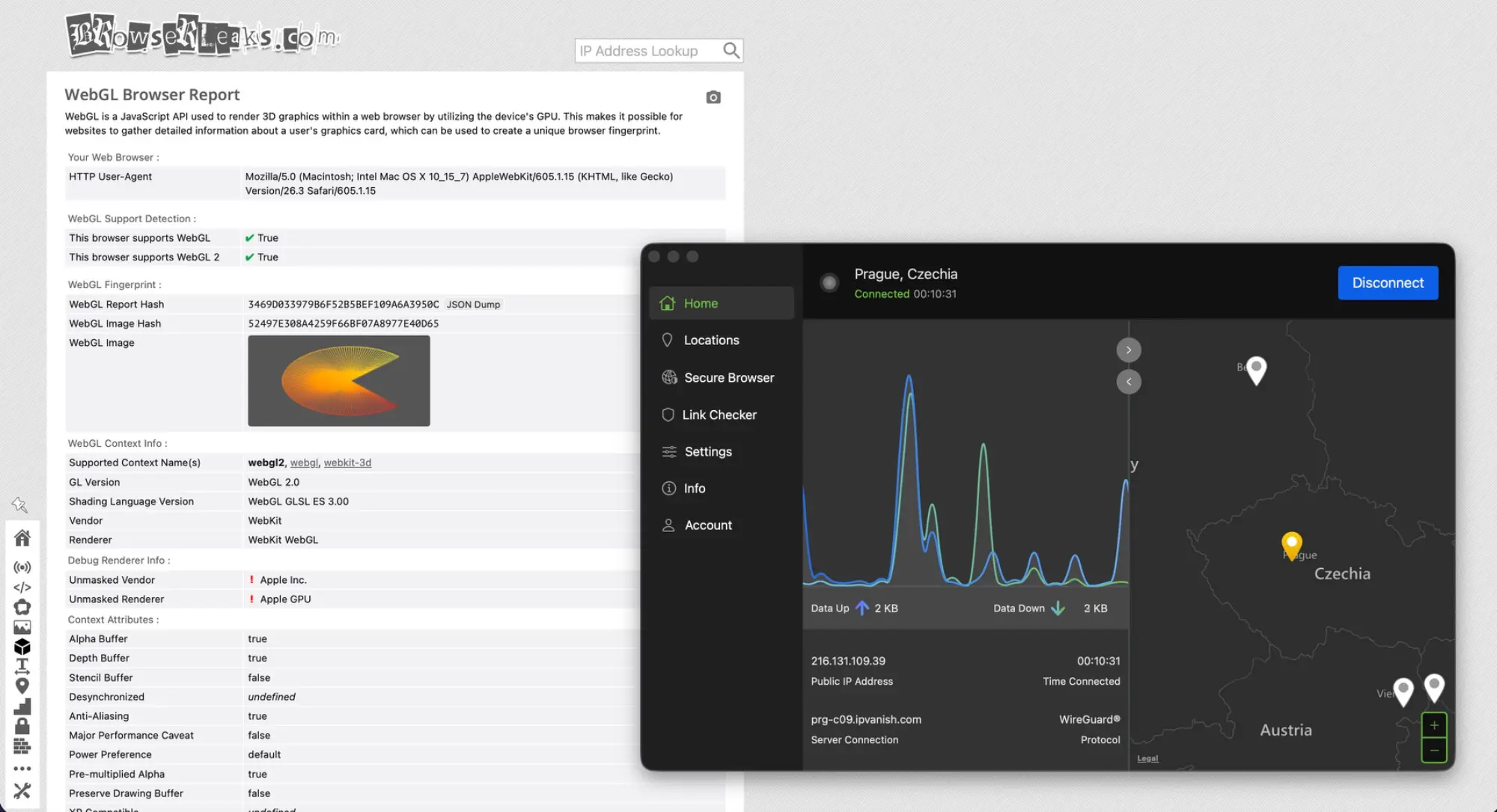Click the camera screenshot icon
Viewport: 1497px width, 812px height.
point(713,97)
